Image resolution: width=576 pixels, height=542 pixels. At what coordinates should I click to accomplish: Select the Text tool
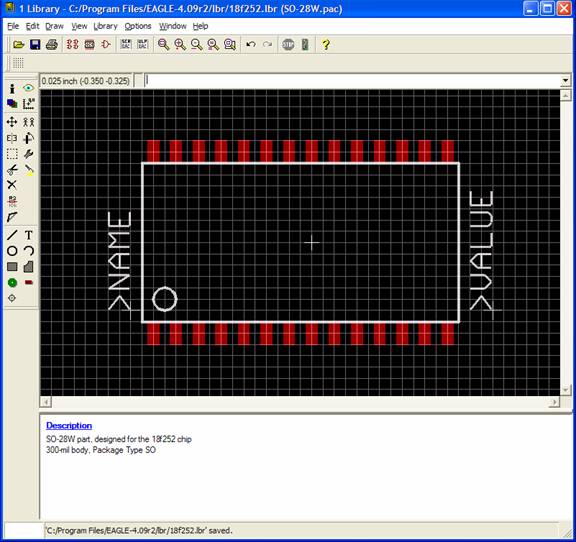point(29,235)
